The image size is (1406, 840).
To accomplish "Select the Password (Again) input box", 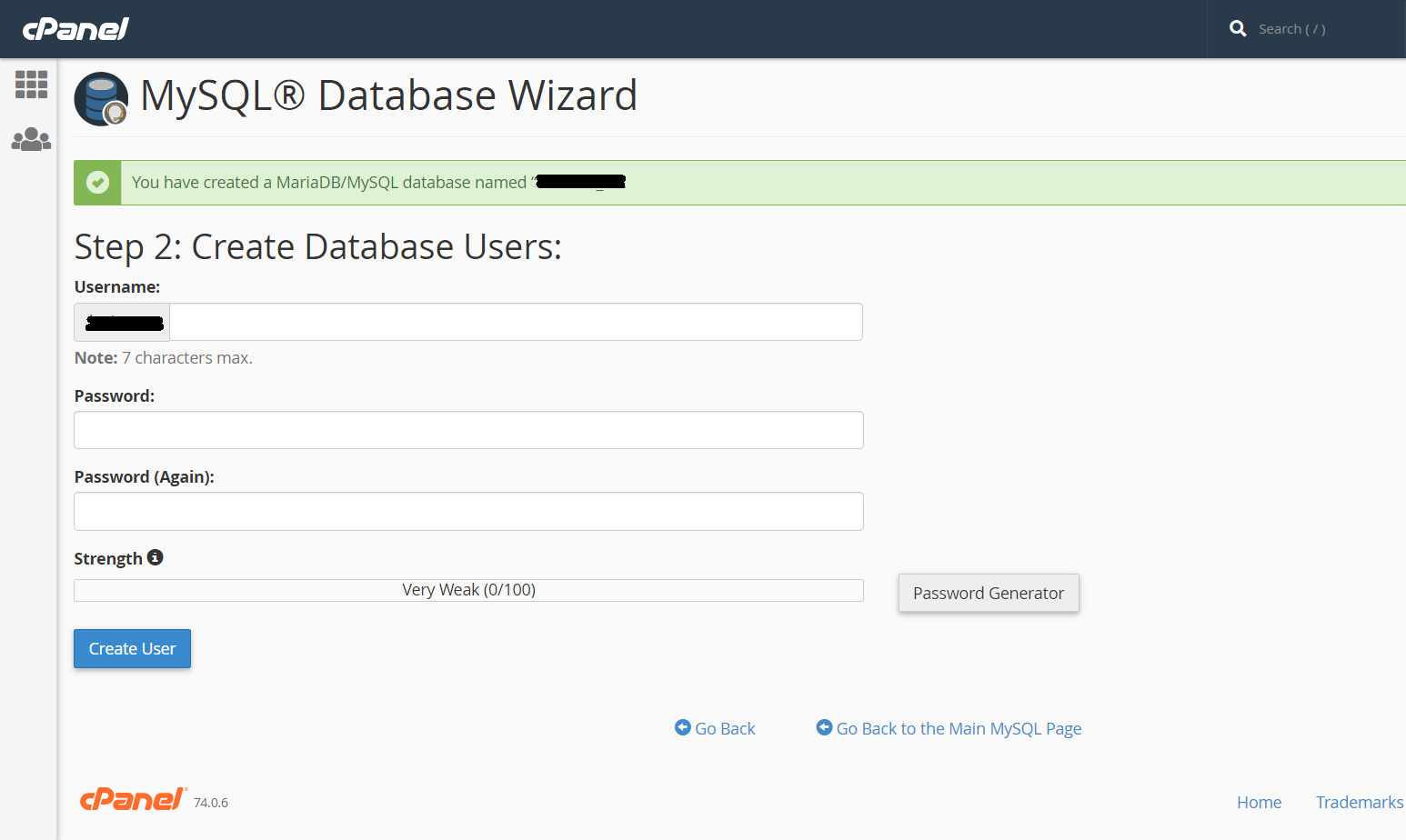I will (468, 512).
